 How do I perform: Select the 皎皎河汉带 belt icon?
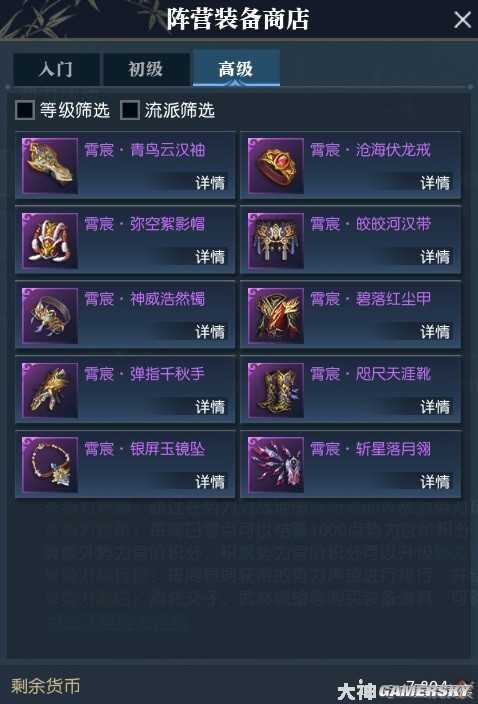[x=276, y=241]
